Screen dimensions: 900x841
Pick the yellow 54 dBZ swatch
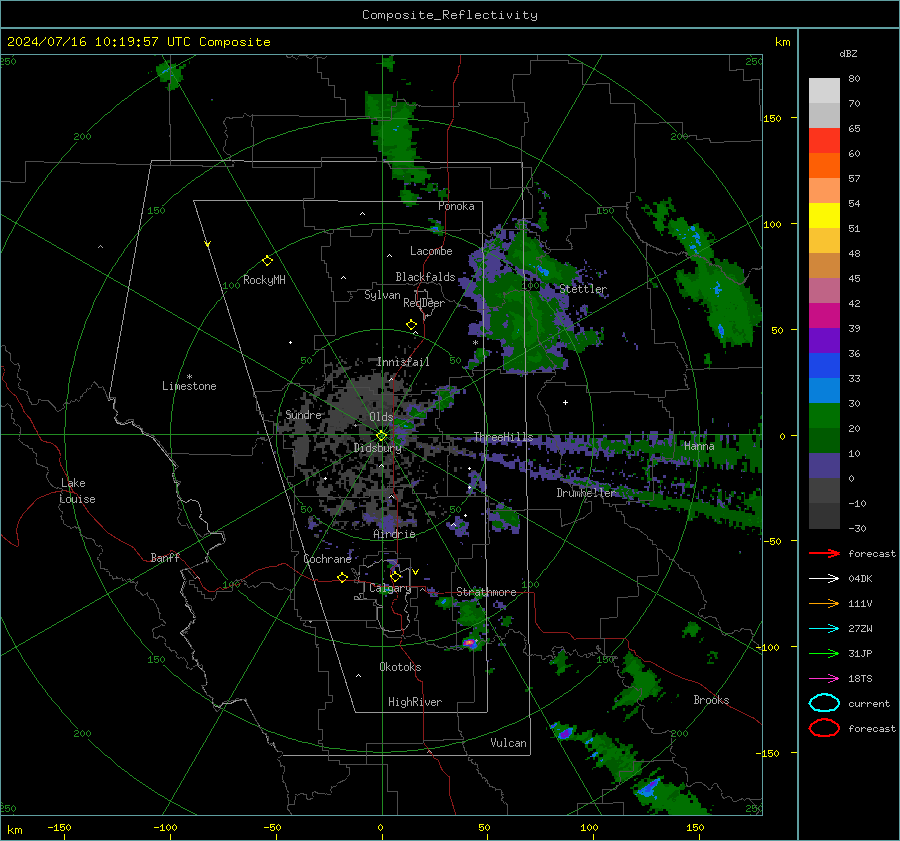pos(824,215)
